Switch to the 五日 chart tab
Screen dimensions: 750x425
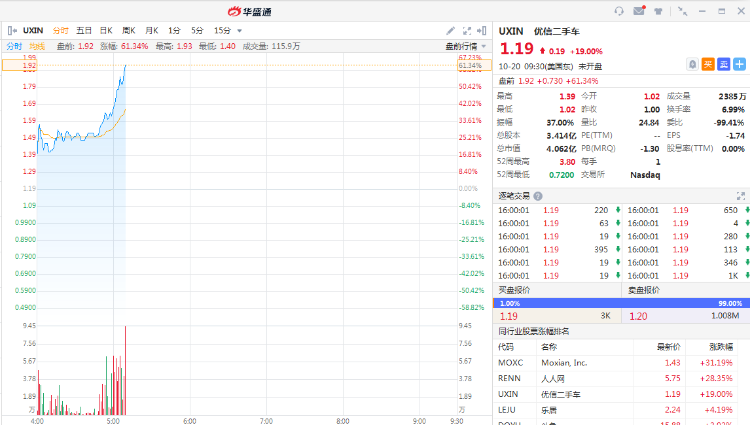[84, 31]
